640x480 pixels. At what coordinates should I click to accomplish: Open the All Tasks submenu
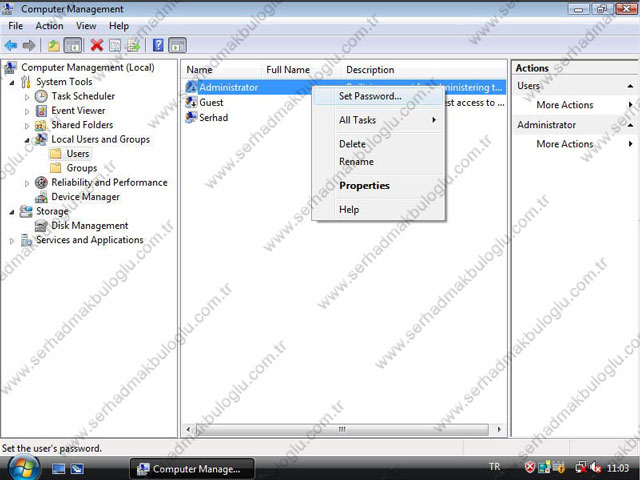point(378,120)
